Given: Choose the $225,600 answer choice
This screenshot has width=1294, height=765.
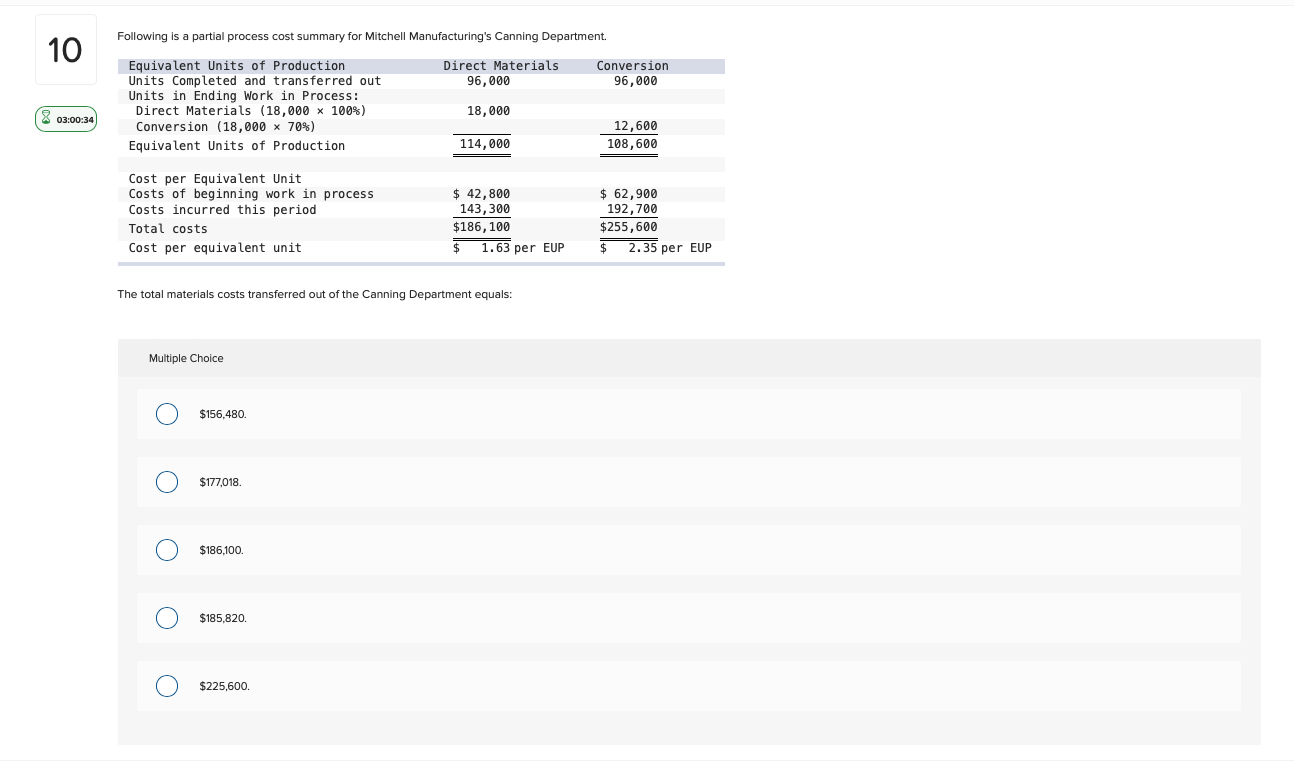Looking at the screenshot, I should (x=166, y=685).
